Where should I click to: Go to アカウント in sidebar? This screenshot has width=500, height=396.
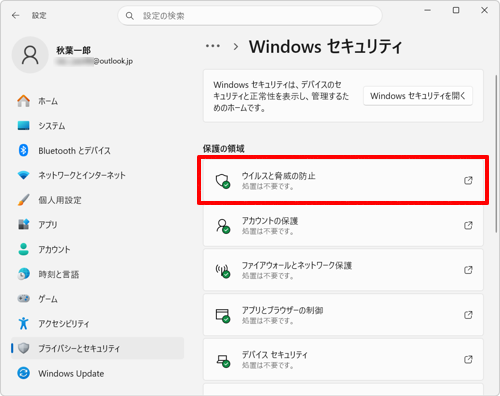click(x=97, y=249)
